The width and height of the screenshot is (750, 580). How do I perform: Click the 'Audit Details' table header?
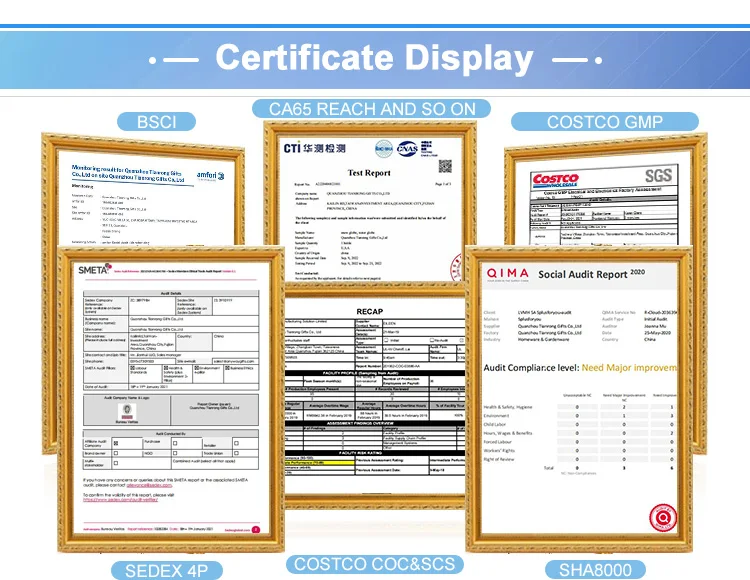pos(171,293)
